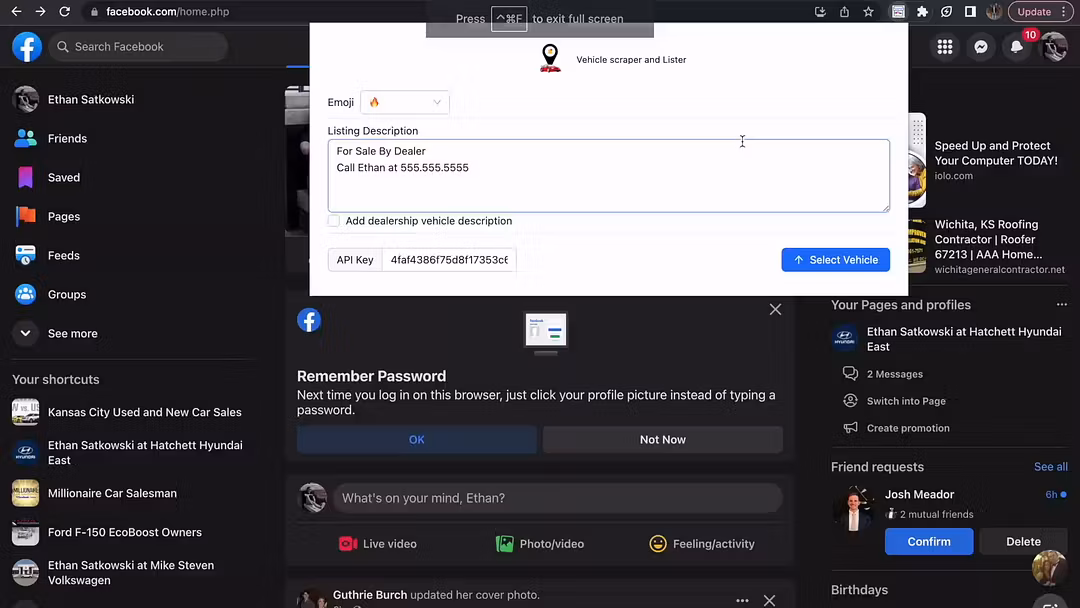Bookmark page with the star icon
Screen dimensions: 1080x608
coord(868,12)
